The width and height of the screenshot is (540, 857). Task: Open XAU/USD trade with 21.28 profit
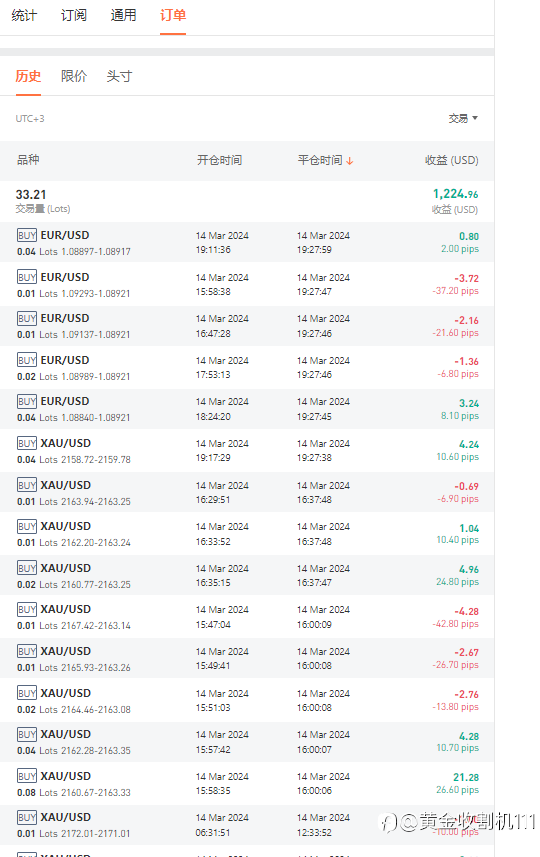click(x=247, y=784)
